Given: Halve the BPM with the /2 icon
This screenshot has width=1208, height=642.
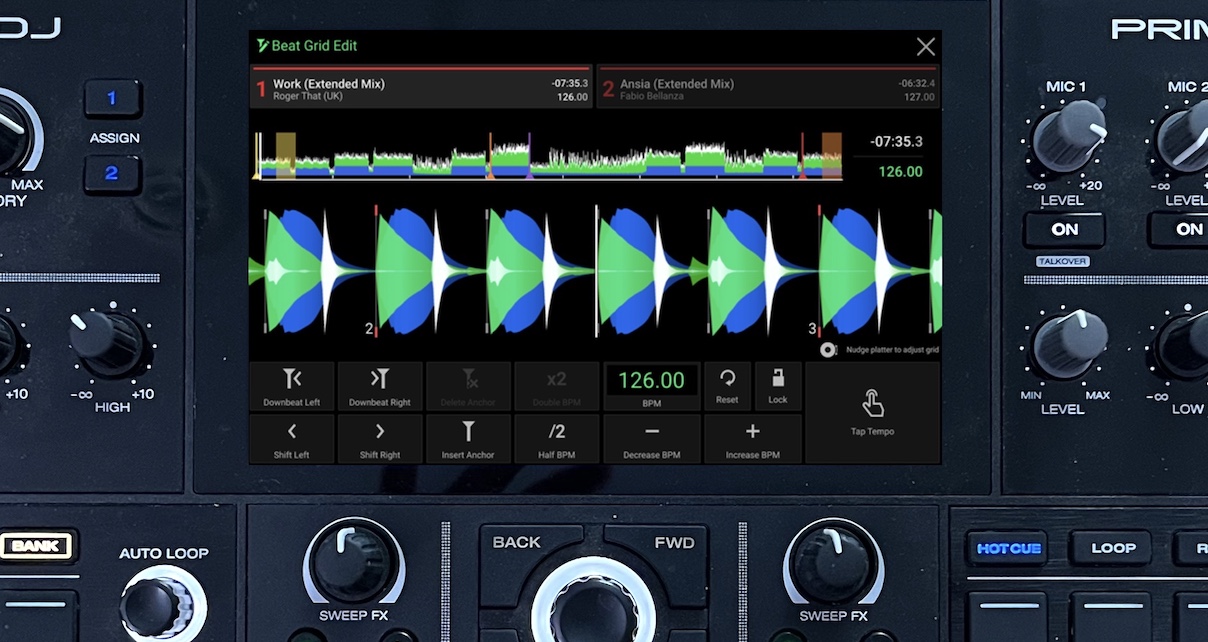Looking at the screenshot, I should 556,433.
